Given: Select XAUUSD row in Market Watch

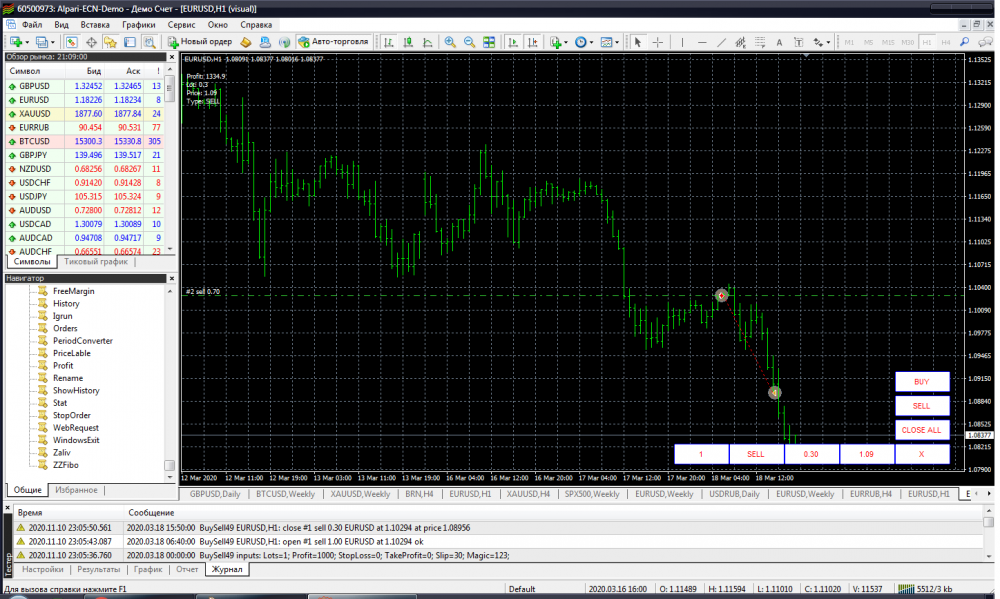Looking at the screenshot, I should 85,114.
